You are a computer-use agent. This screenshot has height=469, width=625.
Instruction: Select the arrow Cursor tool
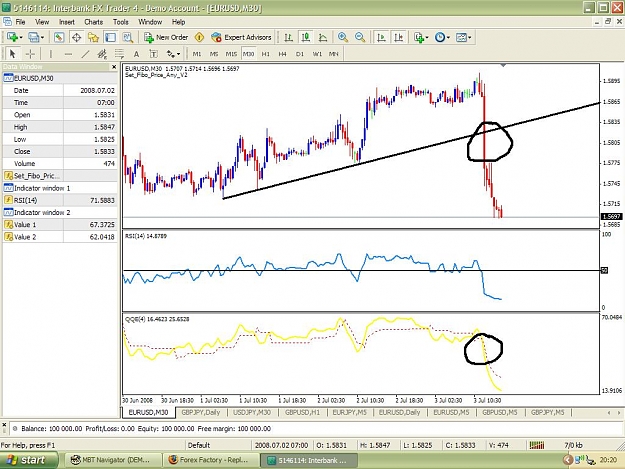click(x=12, y=54)
